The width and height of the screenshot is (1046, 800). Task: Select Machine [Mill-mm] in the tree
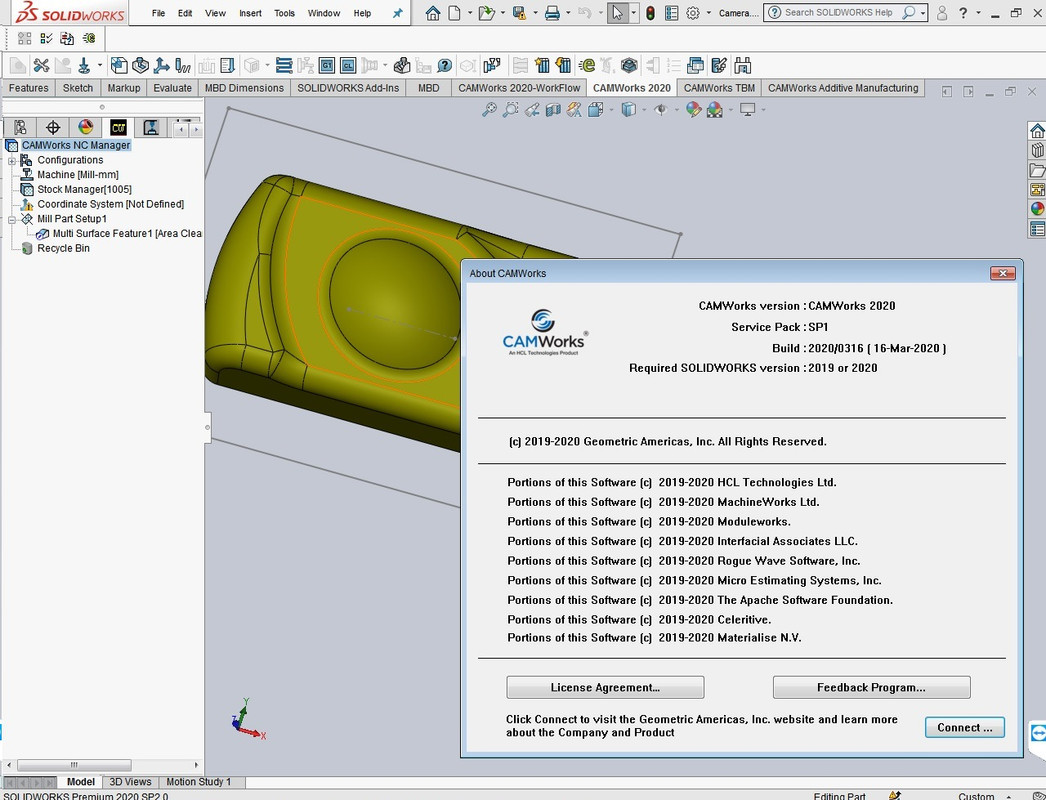pos(77,175)
